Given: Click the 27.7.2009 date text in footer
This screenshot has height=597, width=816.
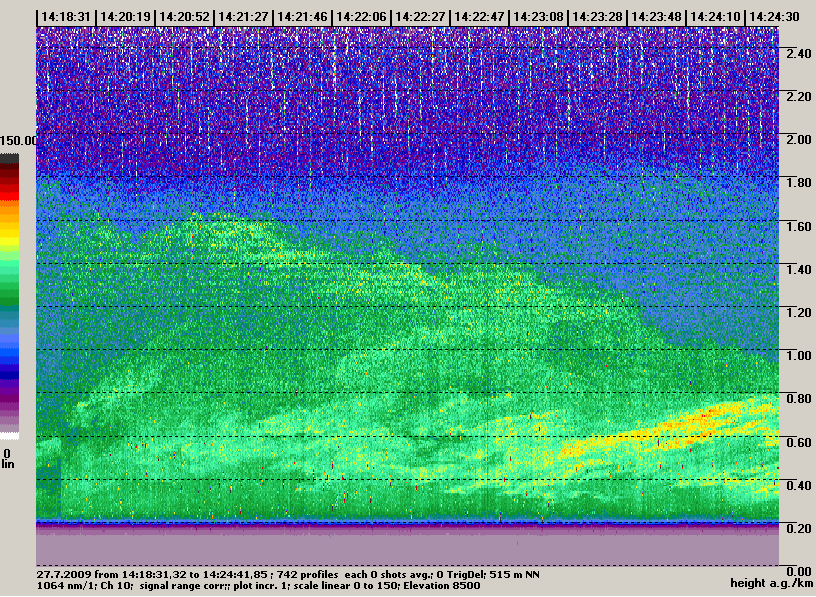Looking at the screenshot, I should pos(65,575).
